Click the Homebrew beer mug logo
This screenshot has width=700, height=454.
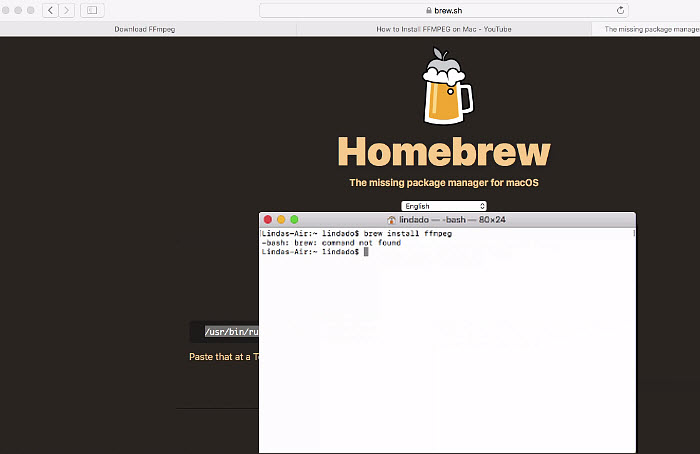click(447, 86)
